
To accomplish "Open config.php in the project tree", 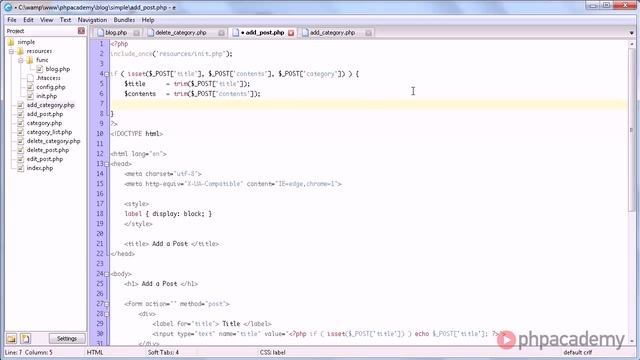I will (x=51, y=87).
